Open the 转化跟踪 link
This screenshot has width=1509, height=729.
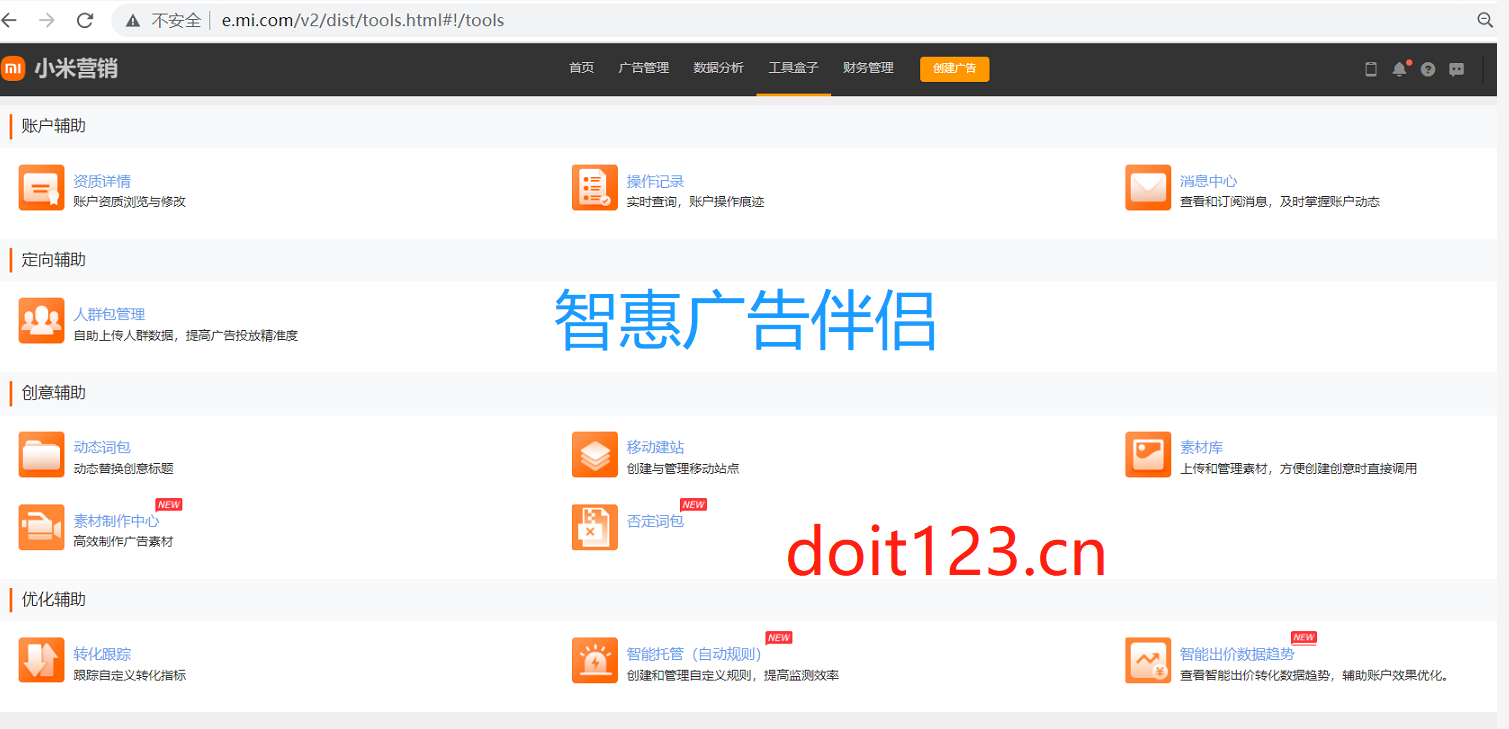(x=102, y=654)
